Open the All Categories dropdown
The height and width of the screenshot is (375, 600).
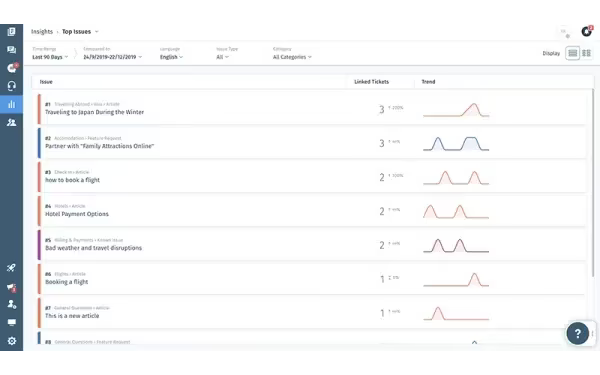292,57
